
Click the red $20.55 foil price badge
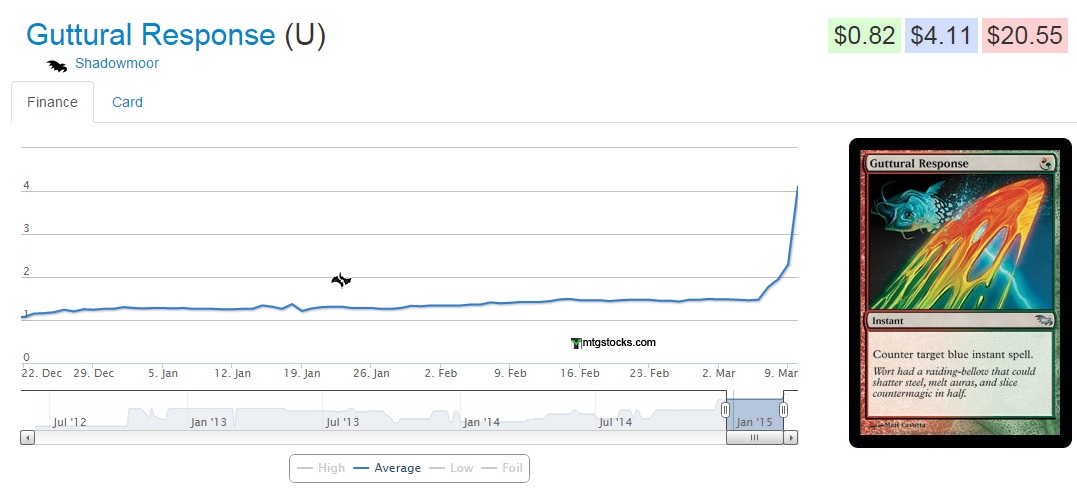pyautogui.click(x=1024, y=36)
